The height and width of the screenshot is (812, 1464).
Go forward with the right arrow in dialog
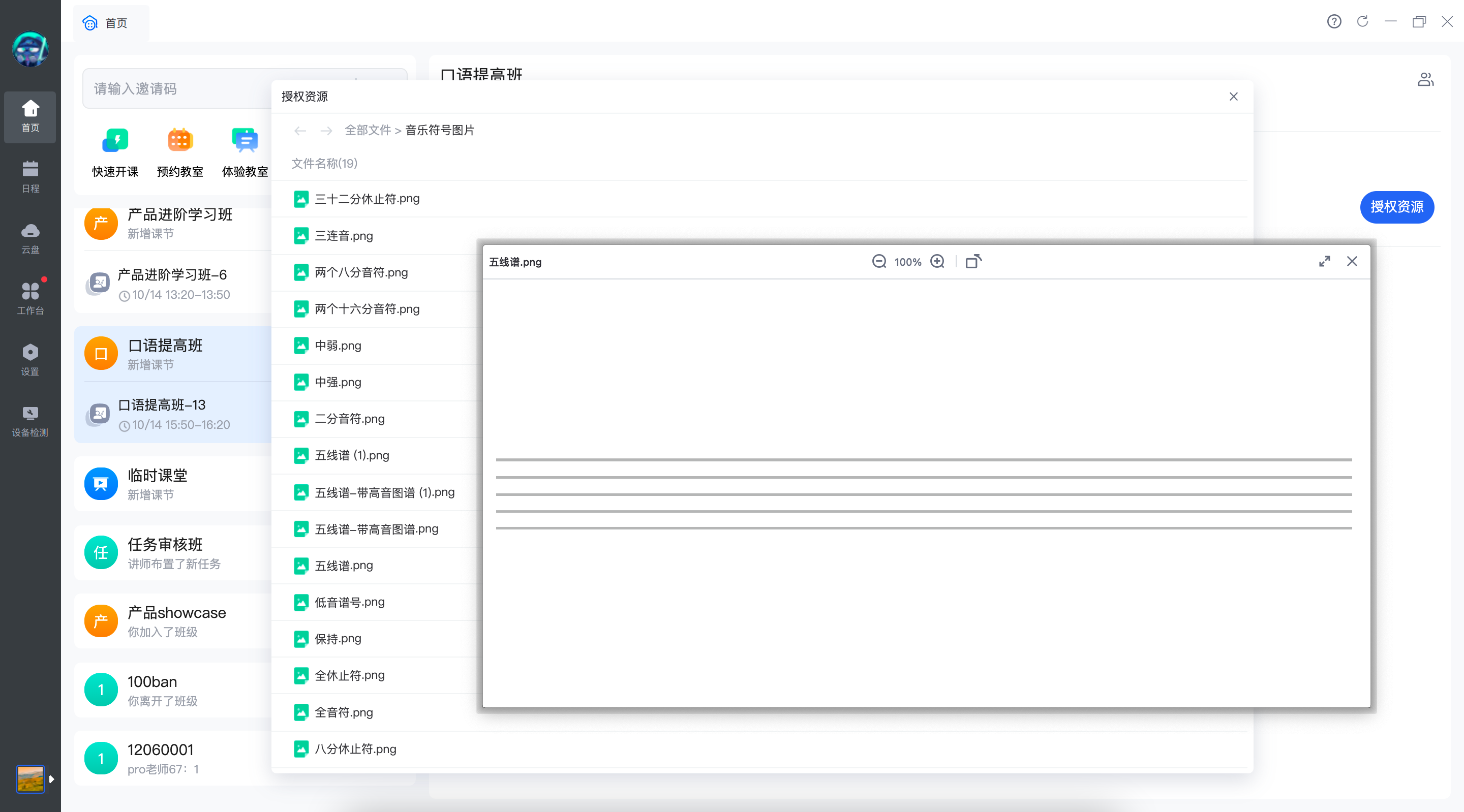pos(326,131)
